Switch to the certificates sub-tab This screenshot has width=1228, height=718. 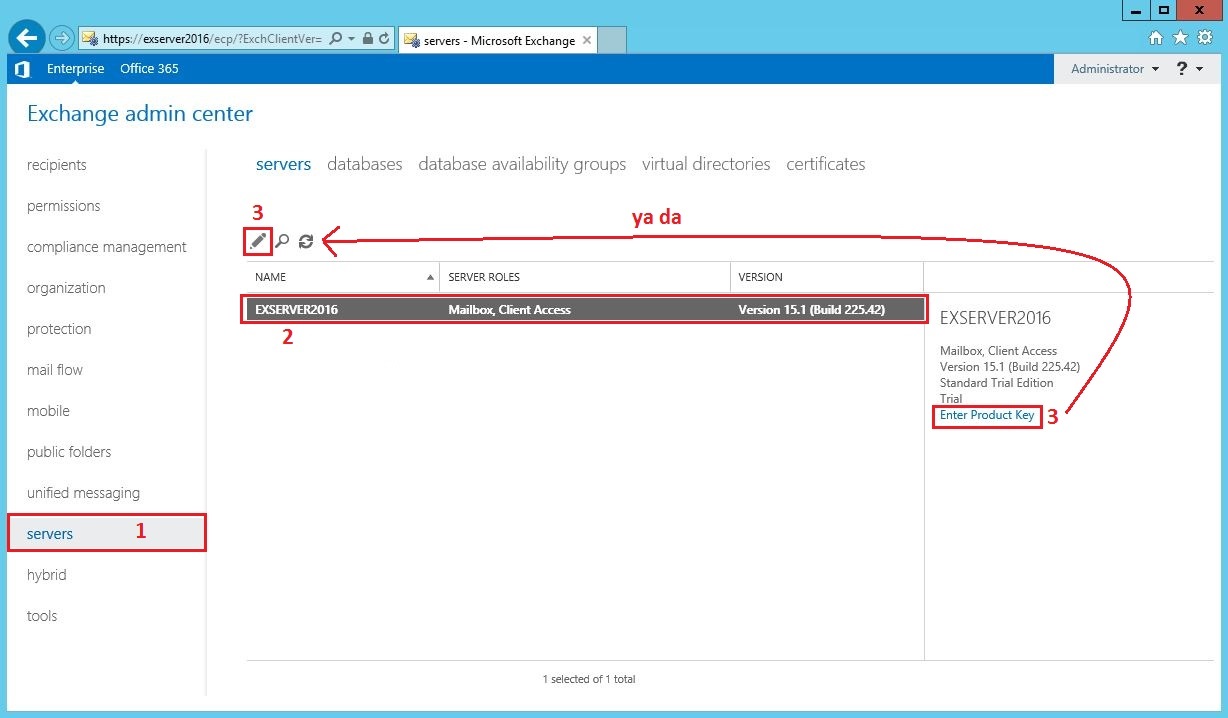tap(826, 164)
